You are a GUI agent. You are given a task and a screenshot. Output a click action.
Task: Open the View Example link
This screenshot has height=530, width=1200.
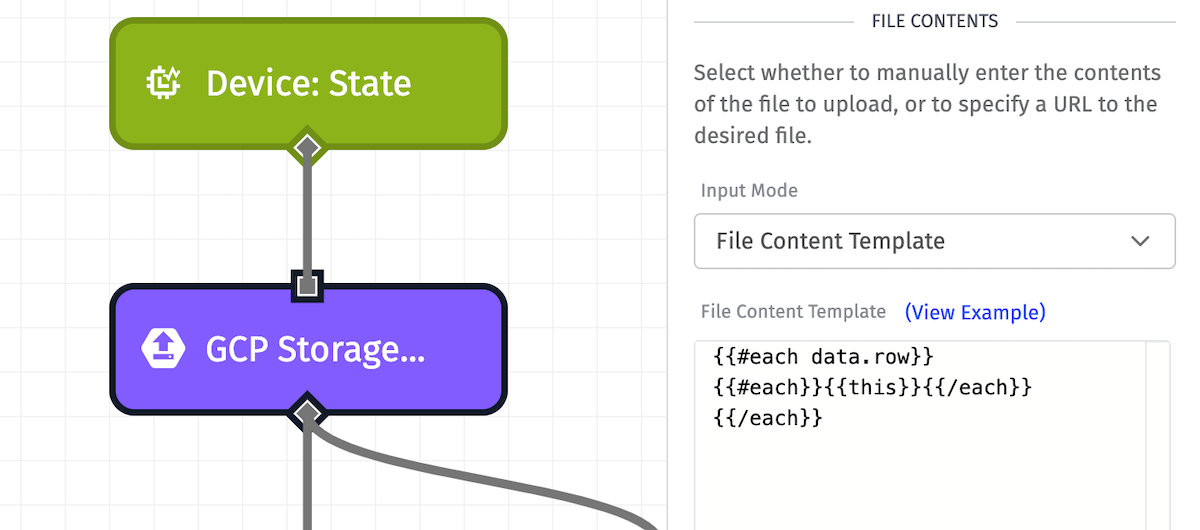tap(975, 312)
